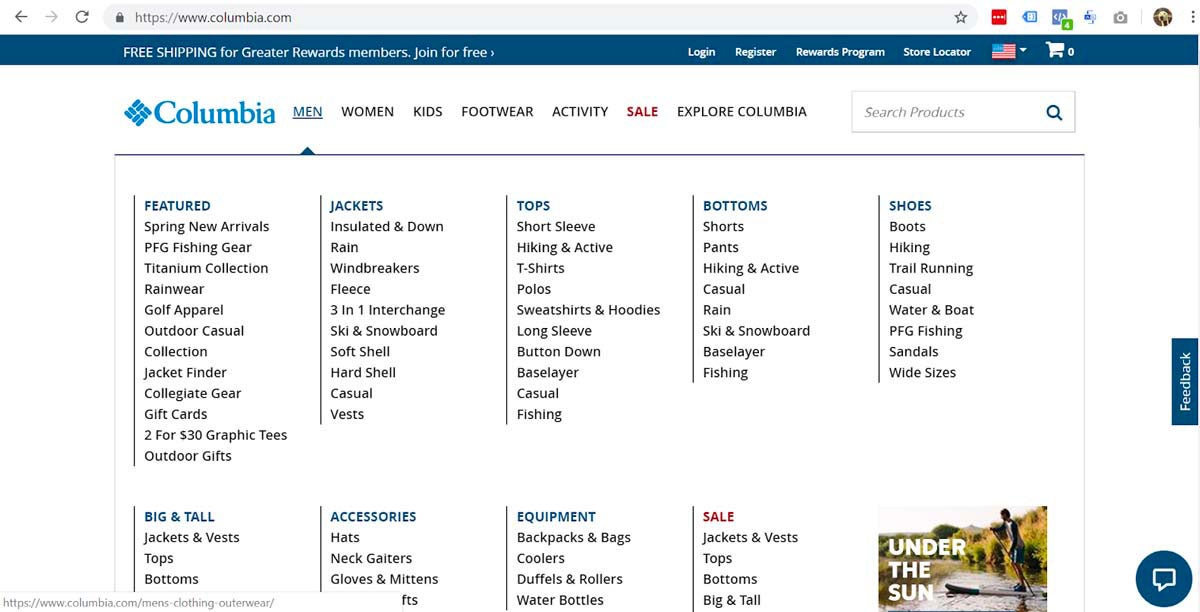This screenshot has height=612, width=1200.
Task: Click the BIG & TALL heading
Action: point(179,516)
